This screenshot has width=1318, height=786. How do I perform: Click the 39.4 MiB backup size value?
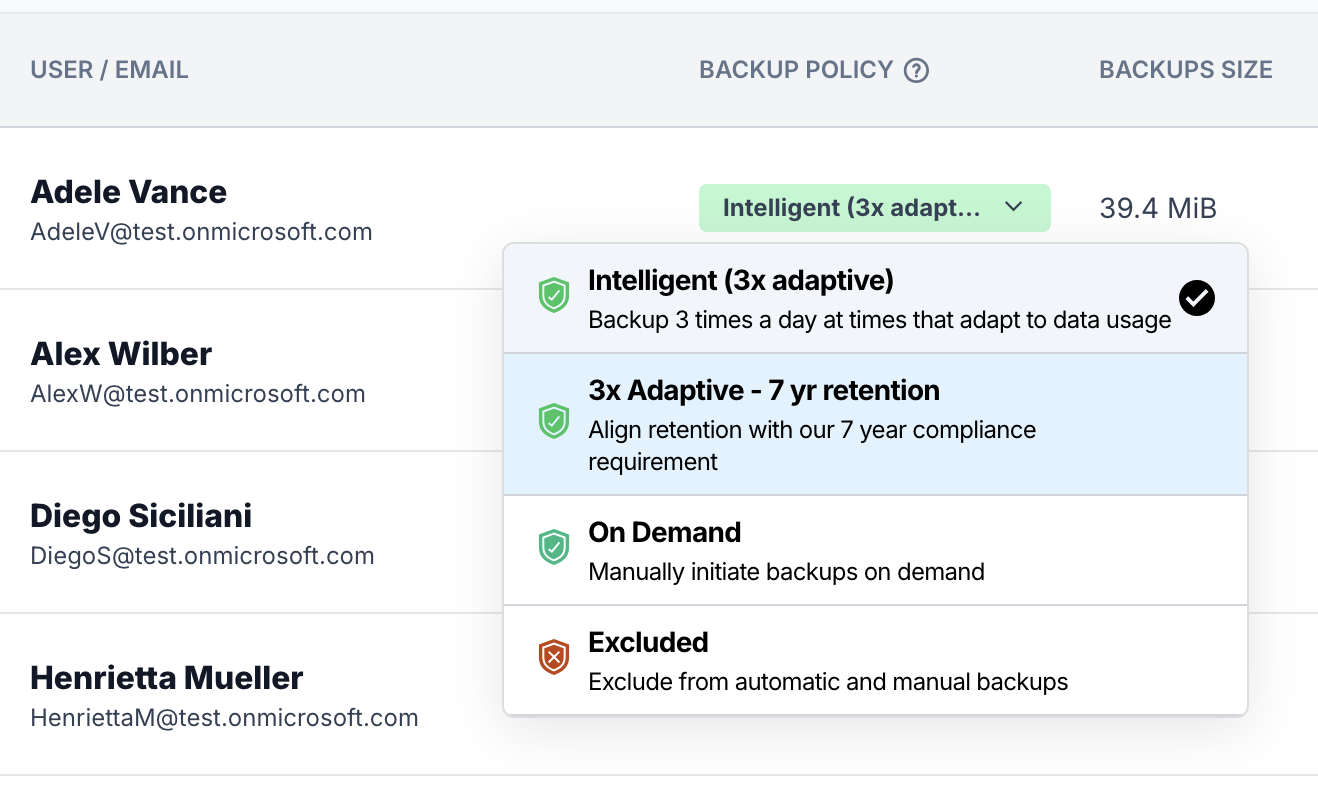(1158, 208)
